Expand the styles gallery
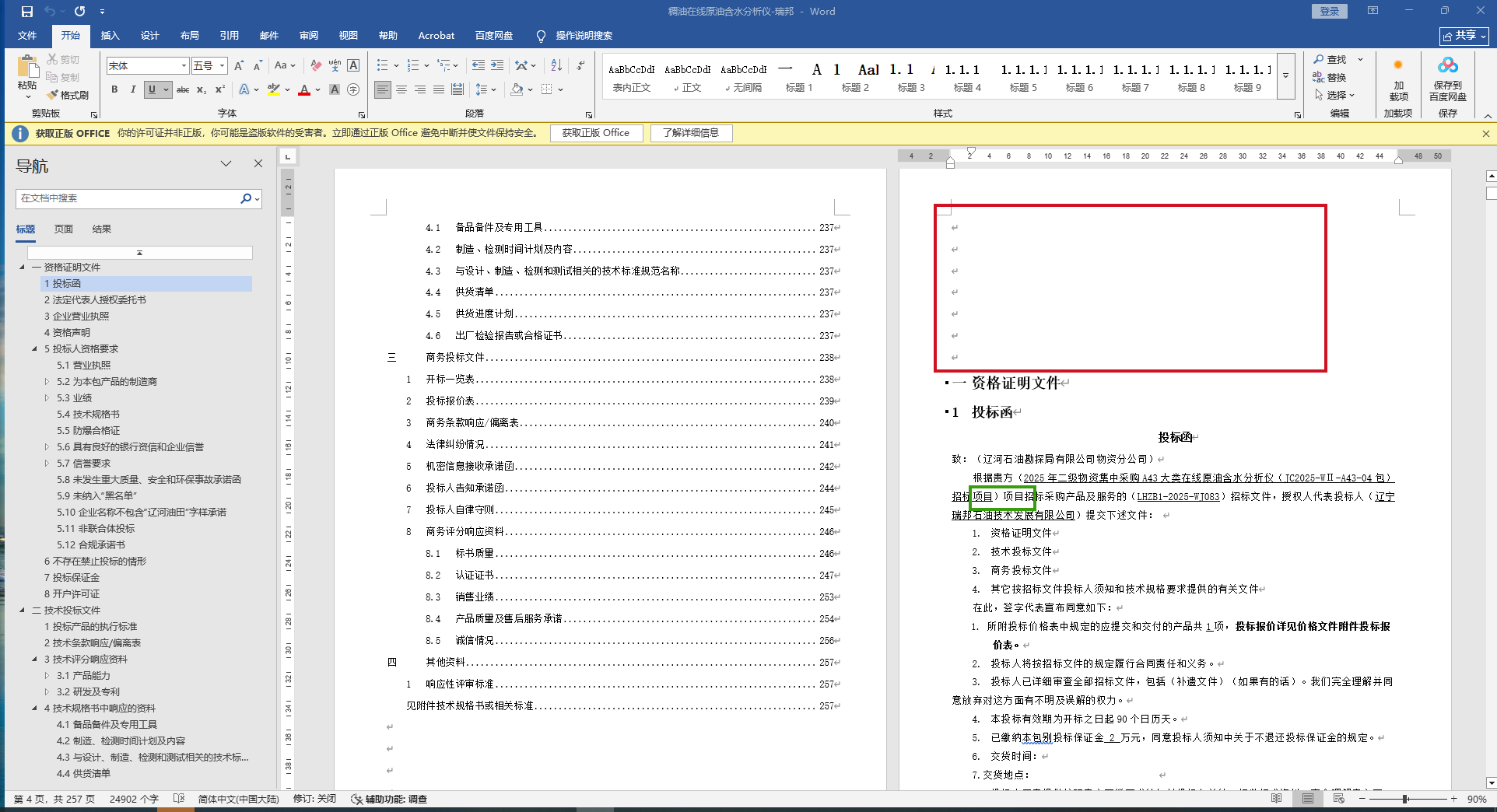The width and height of the screenshot is (1497, 812). click(1286, 76)
